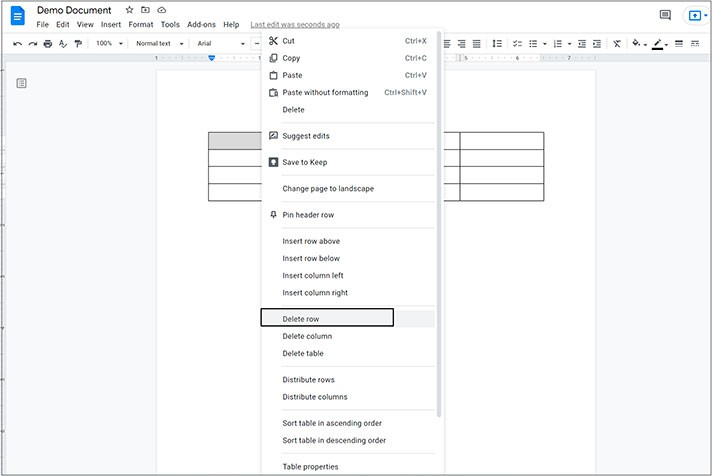This screenshot has height=476, width=712.
Task: Choose Insert row below
Action: click(x=348, y=258)
